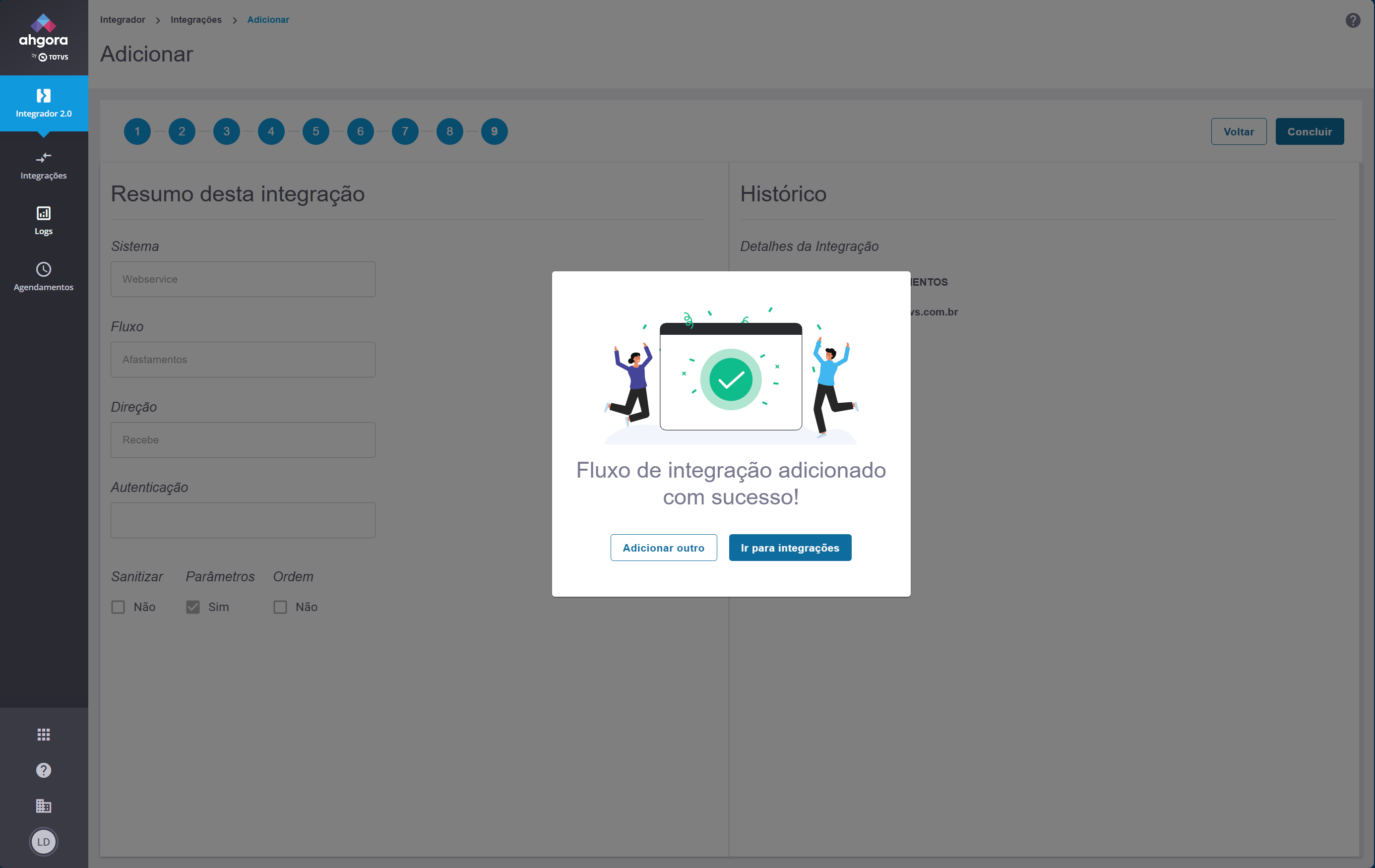Viewport: 1375px width, 868px height.
Task: Click Ir para integrações button
Action: coord(790,548)
